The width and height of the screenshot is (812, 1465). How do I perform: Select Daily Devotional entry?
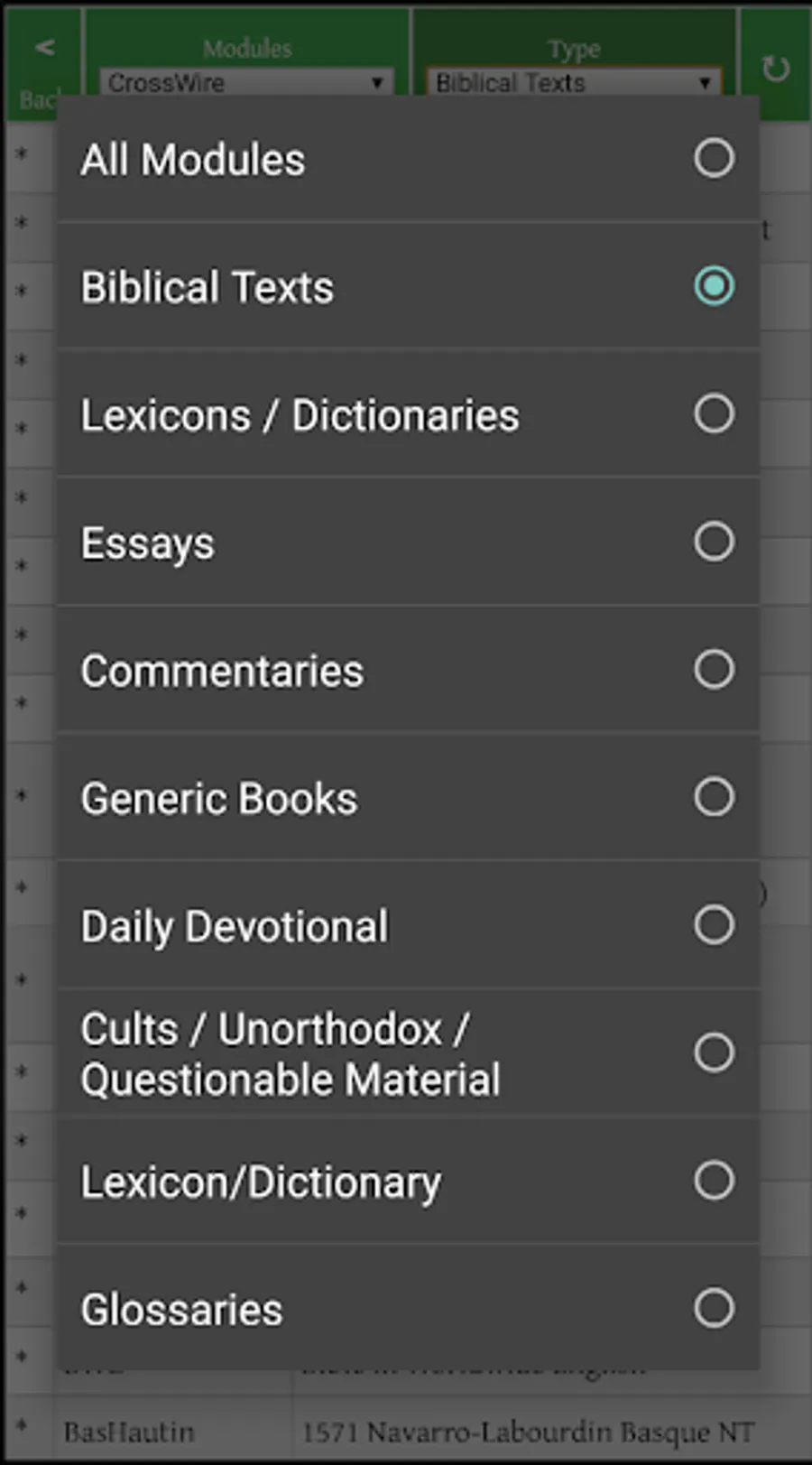click(235, 927)
